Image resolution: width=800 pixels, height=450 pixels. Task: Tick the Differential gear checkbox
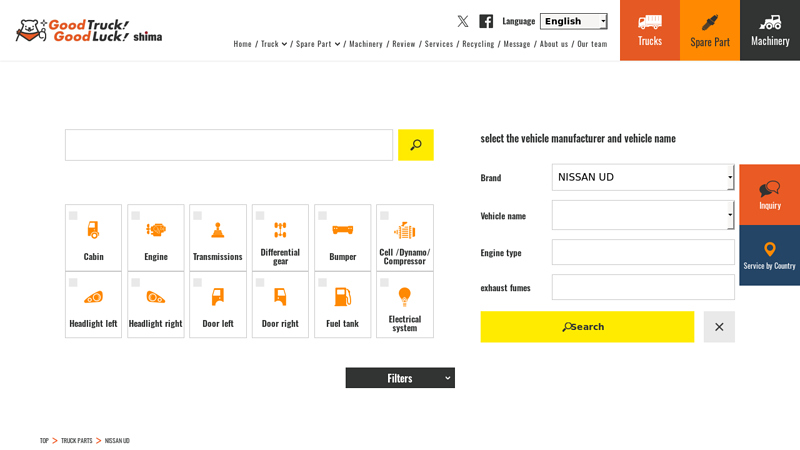pos(260,215)
